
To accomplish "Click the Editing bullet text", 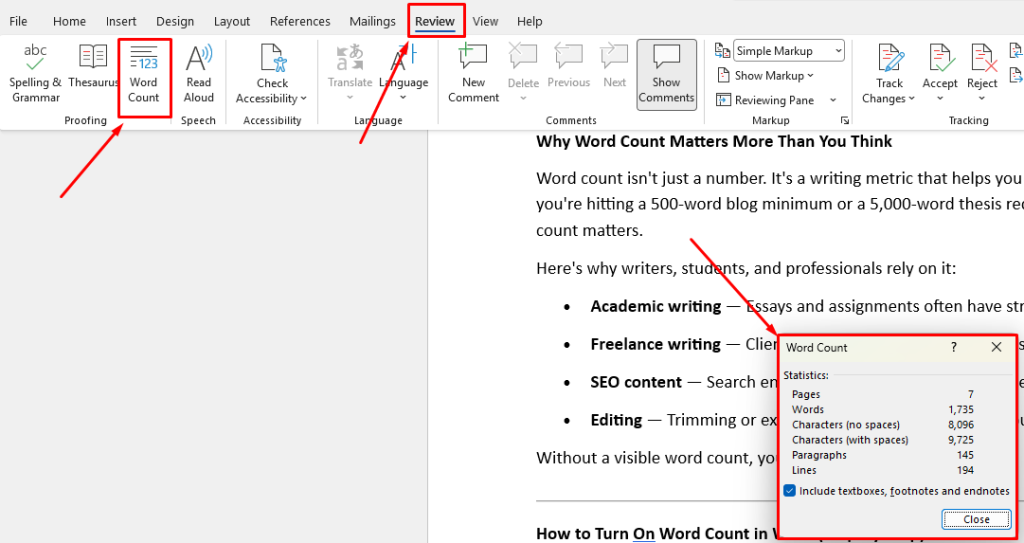I will coord(616,420).
